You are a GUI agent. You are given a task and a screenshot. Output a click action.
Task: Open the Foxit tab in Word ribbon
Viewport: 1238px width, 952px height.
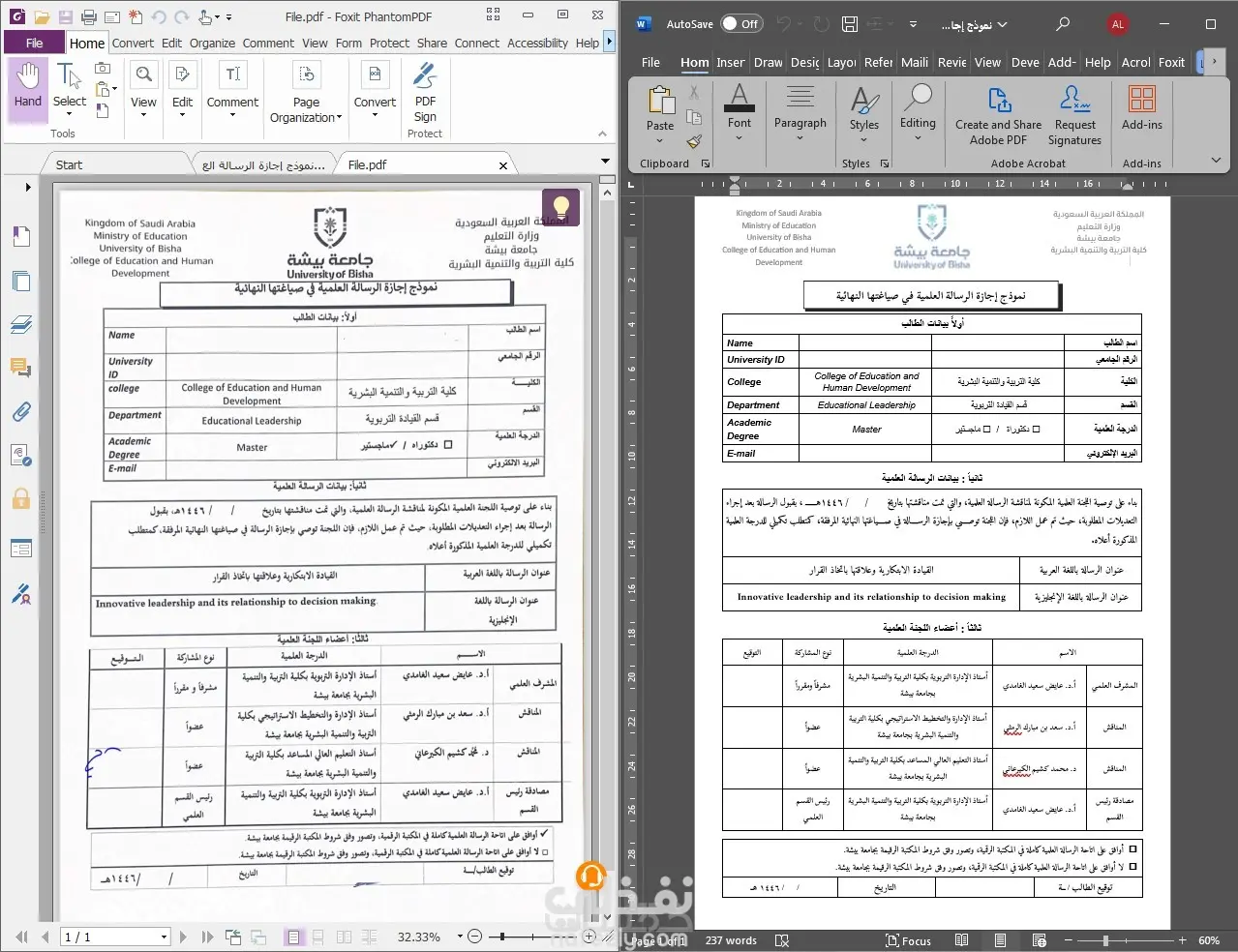tap(1171, 62)
